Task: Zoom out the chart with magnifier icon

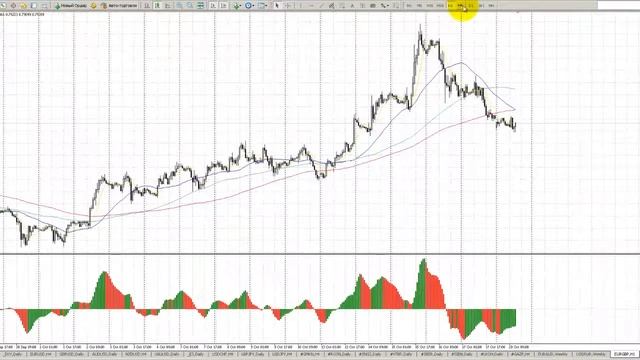Action: pos(190,6)
